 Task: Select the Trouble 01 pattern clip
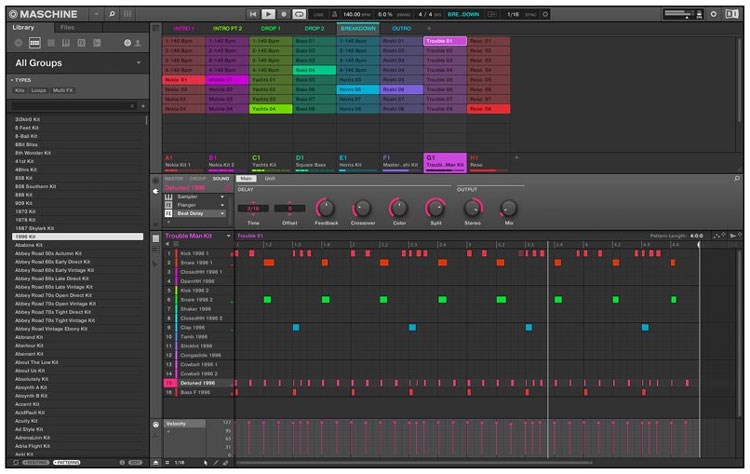click(x=445, y=41)
